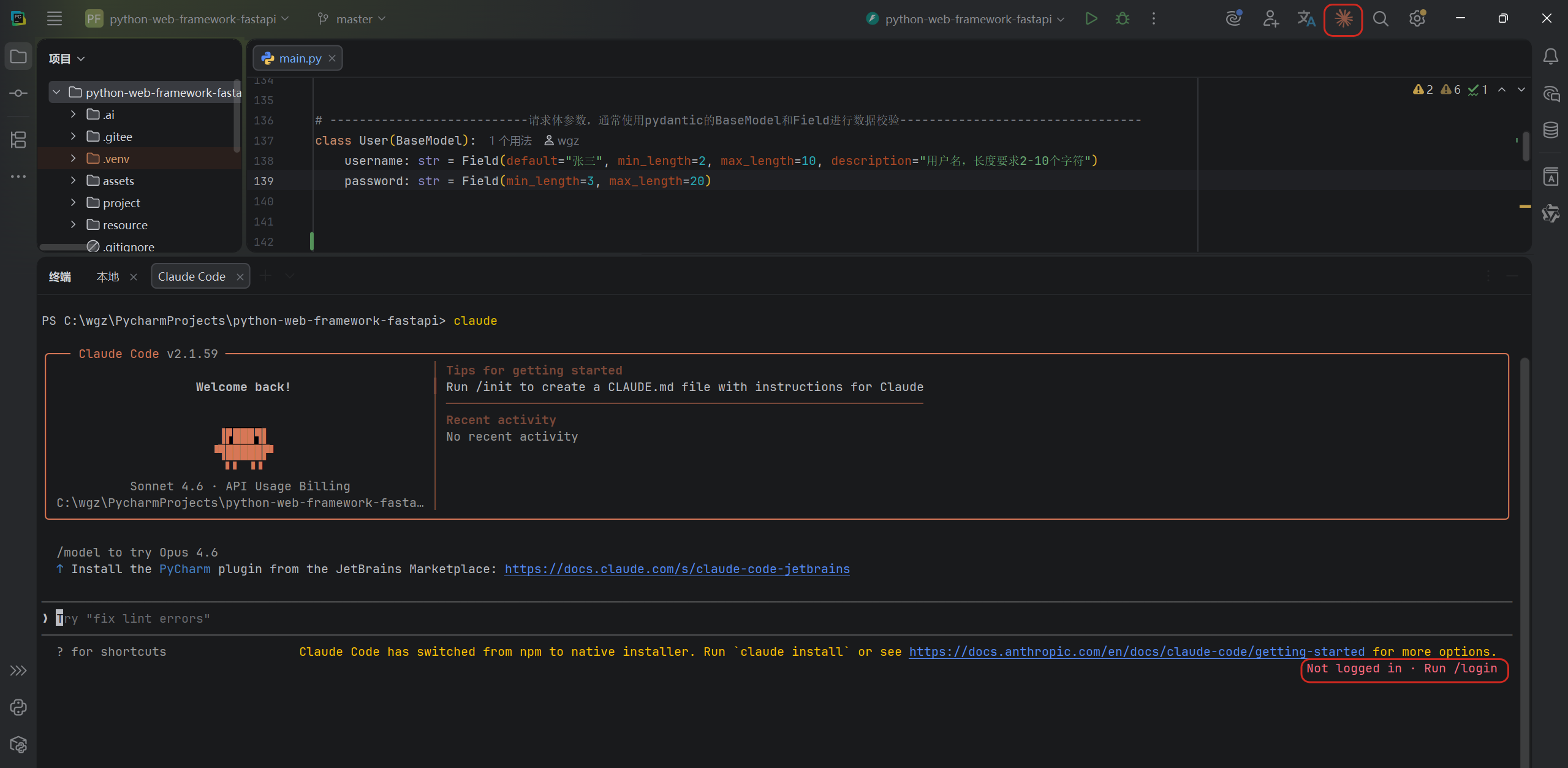Image resolution: width=1568 pixels, height=768 pixels.
Task: Open Search Everywhere magnifier
Action: click(x=1381, y=18)
